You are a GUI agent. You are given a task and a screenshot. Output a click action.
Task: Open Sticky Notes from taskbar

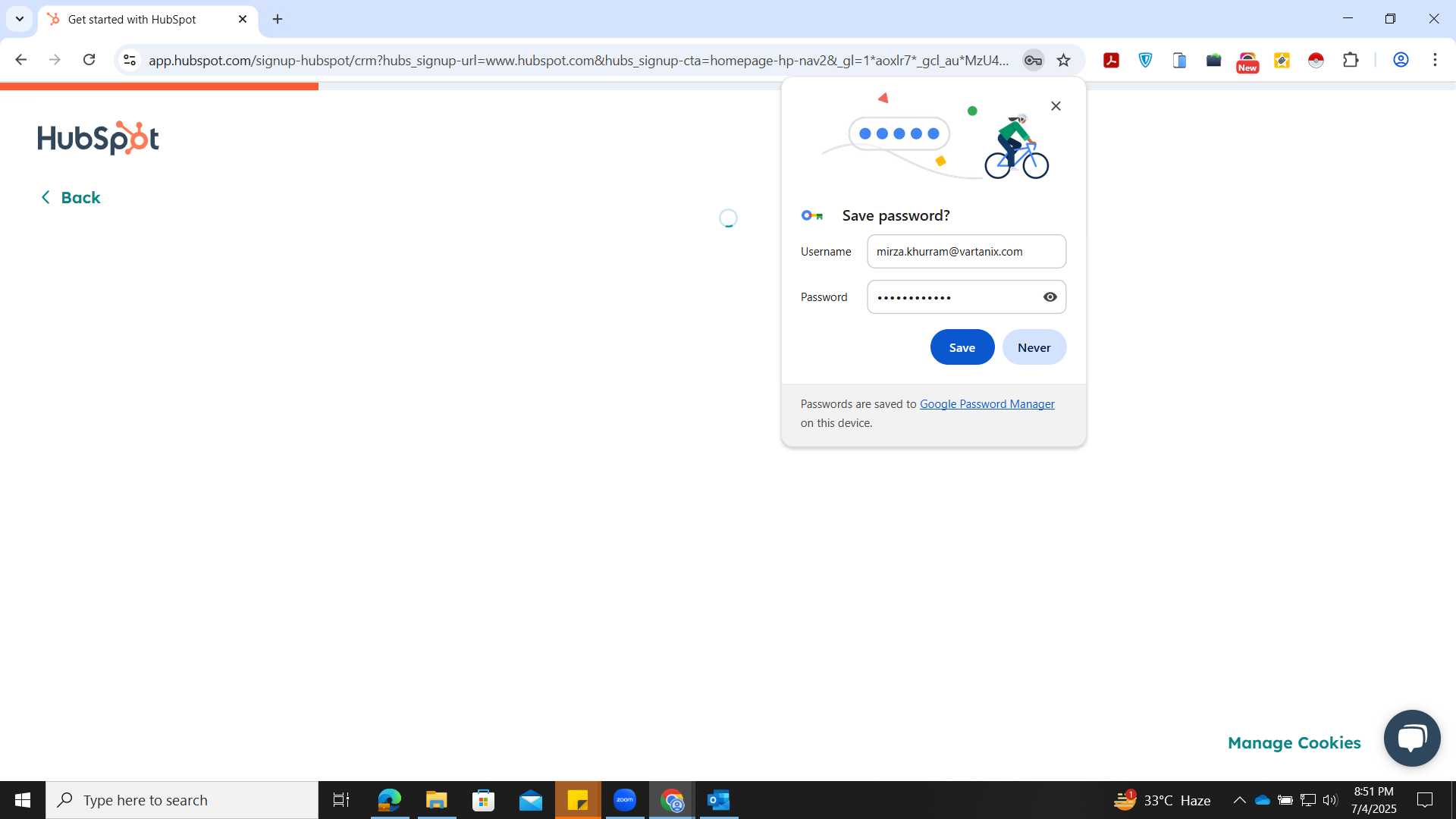(x=578, y=800)
